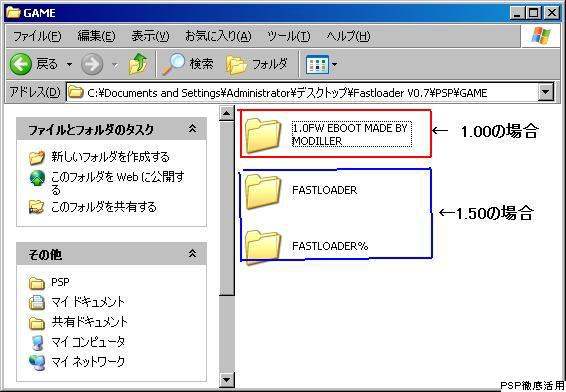
Task: Click the Forward arrow button
Action: (92, 65)
